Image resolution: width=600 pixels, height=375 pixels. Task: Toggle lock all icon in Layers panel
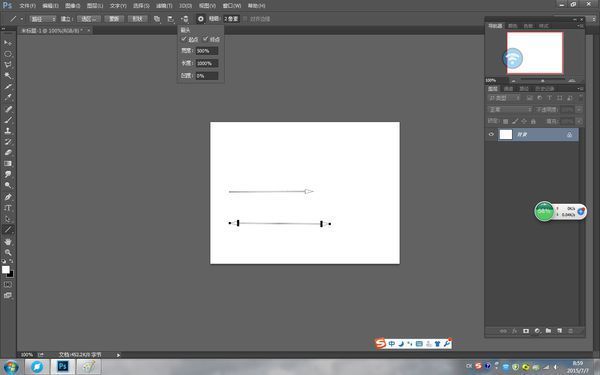click(533, 121)
